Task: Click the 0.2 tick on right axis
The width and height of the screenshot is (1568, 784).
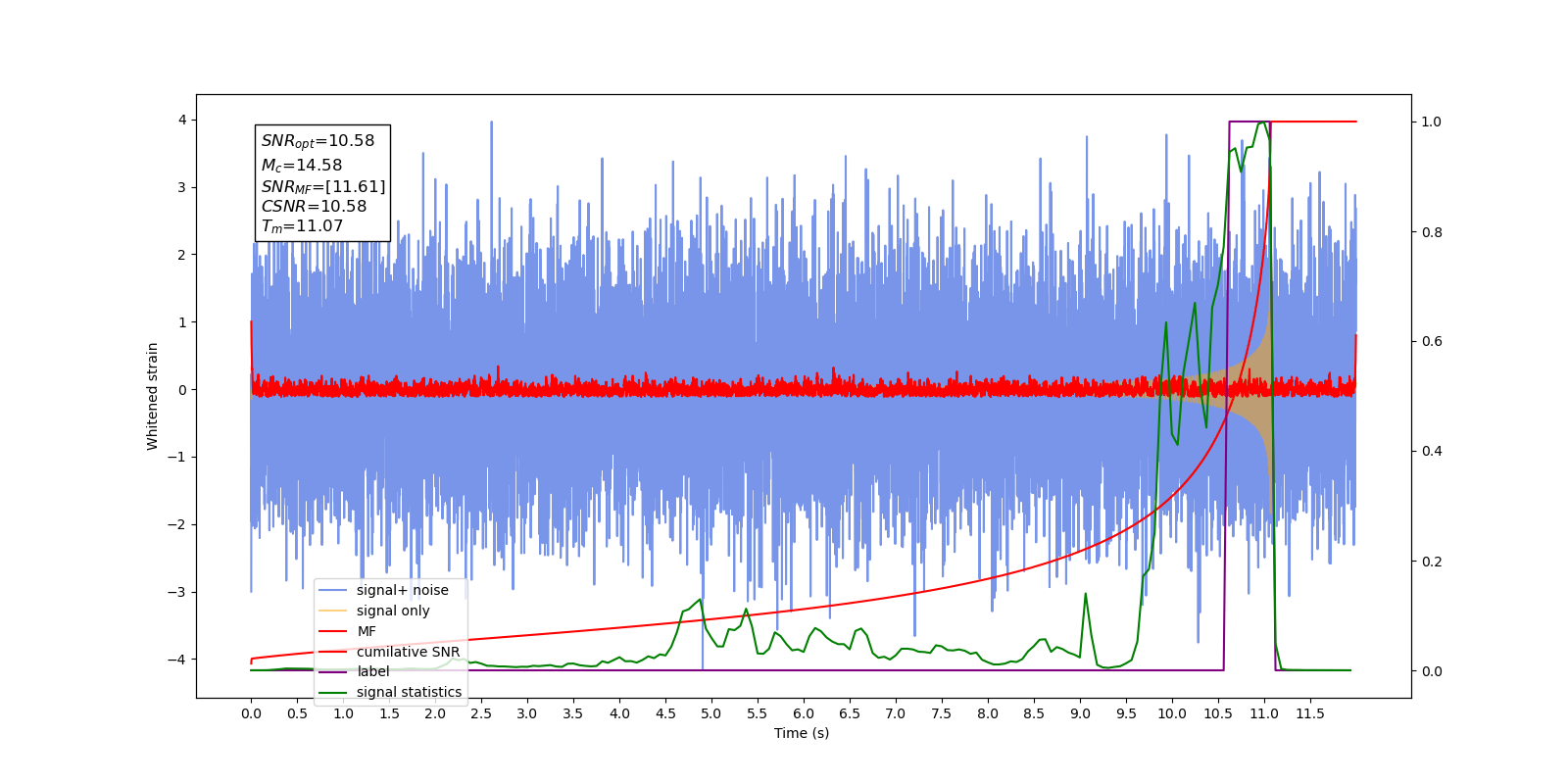Action: [x=1432, y=562]
